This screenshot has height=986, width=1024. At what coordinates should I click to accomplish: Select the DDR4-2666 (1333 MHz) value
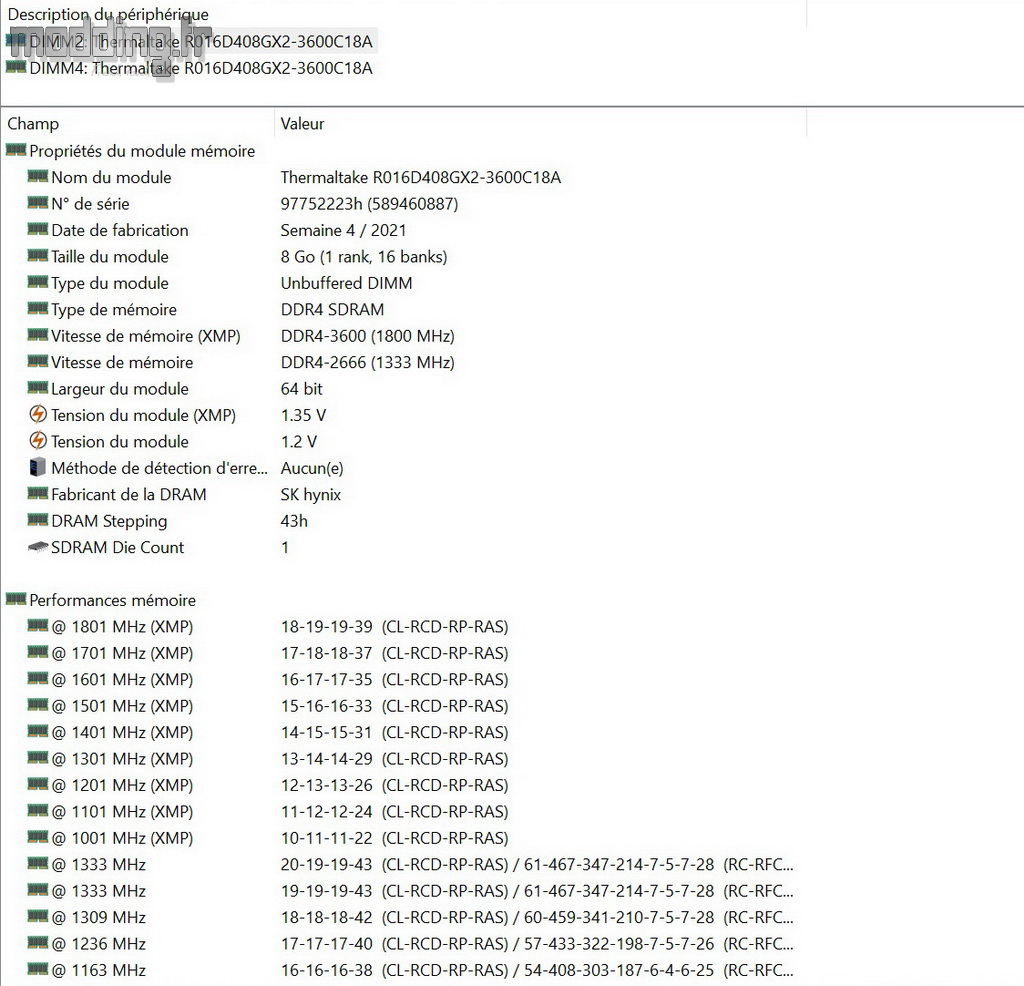(368, 362)
